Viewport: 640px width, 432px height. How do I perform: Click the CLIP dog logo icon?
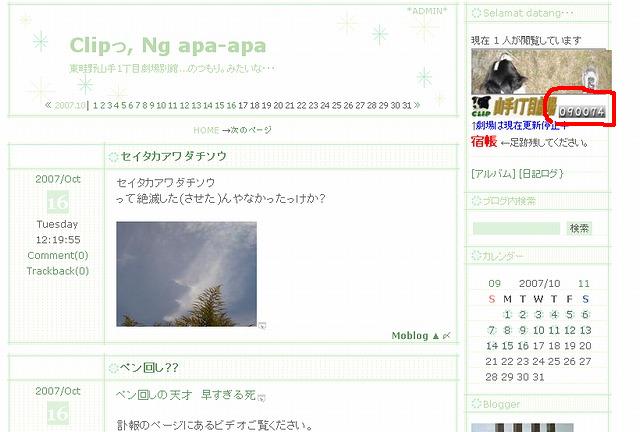tap(481, 107)
